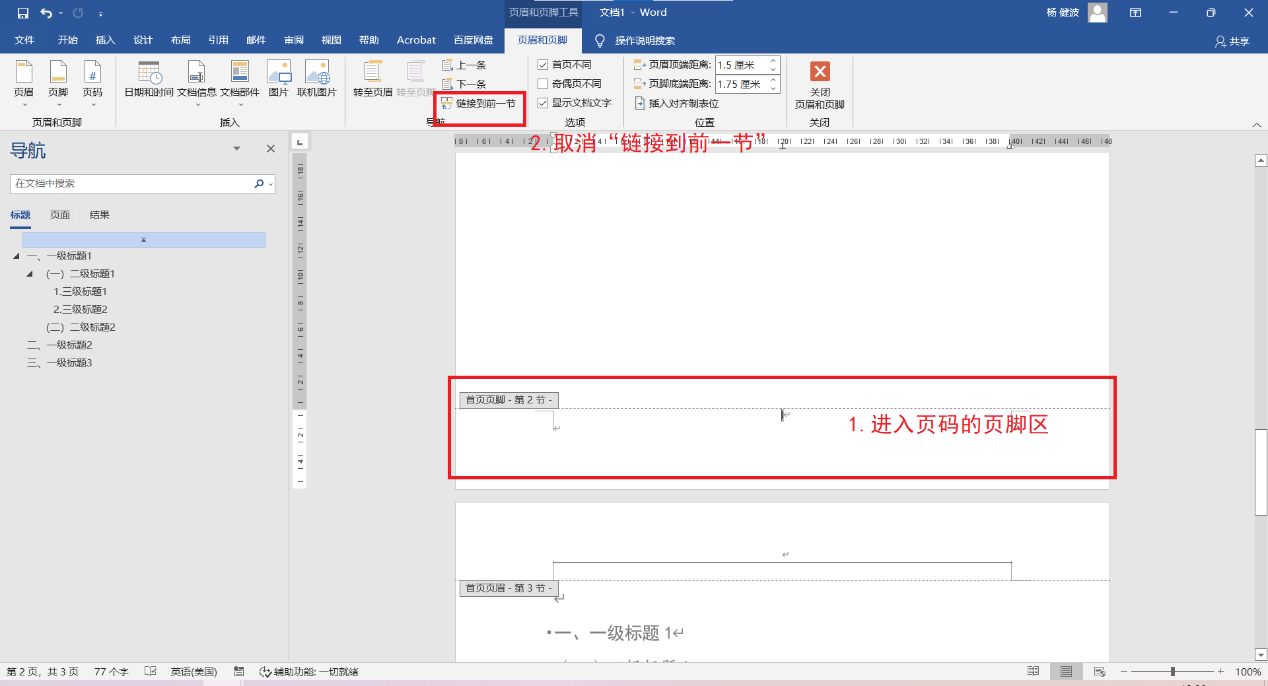Screen dimensions: 1268x686
Task: Click the 页脚底端距离 value field
Action: (741, 84)
